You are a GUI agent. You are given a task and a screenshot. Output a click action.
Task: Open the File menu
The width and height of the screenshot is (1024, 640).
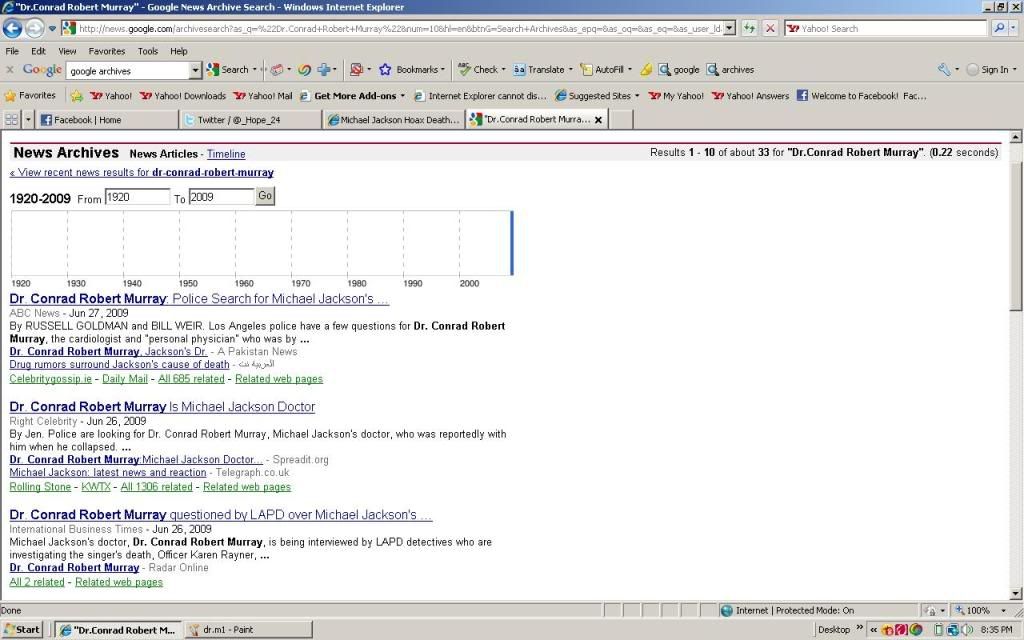pyautogui.click(x=12, y=51)
